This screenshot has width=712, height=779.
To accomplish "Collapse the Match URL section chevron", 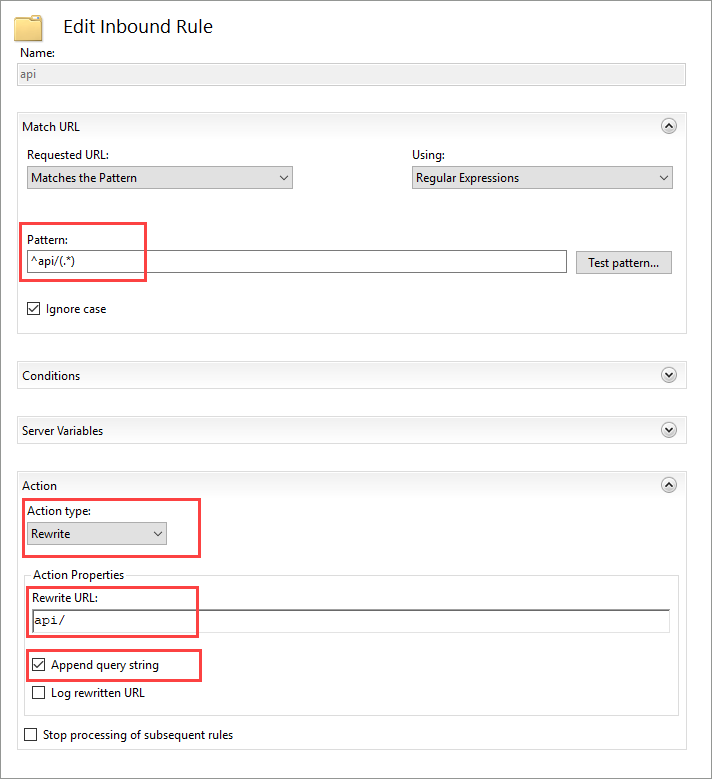I will click(x=668, y=126).
